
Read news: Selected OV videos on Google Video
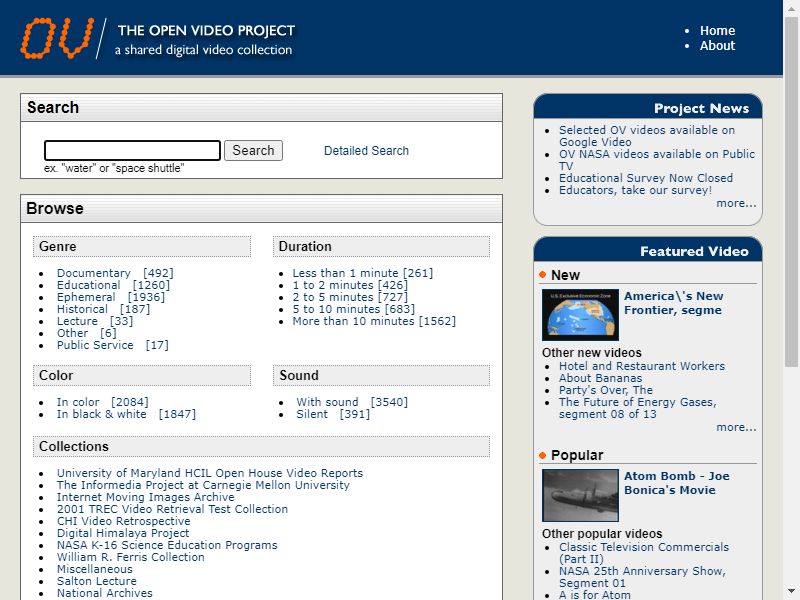click(646, 136)
